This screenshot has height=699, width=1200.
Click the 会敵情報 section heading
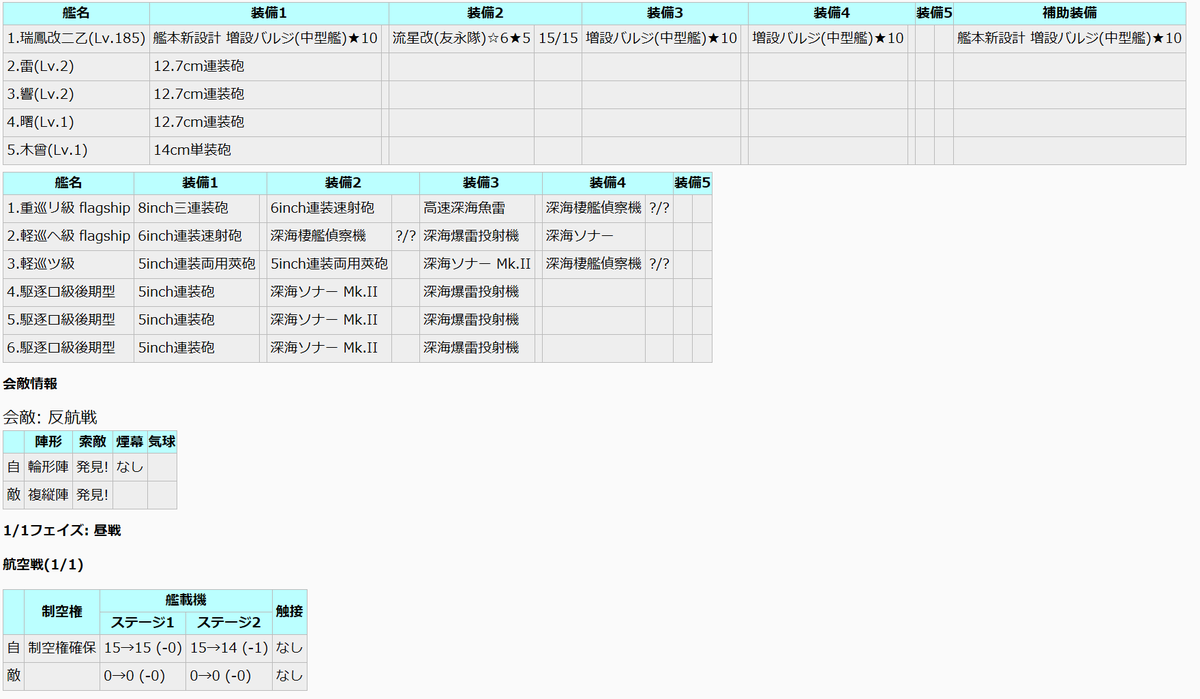pyautogui.click(x=30, y=383)
